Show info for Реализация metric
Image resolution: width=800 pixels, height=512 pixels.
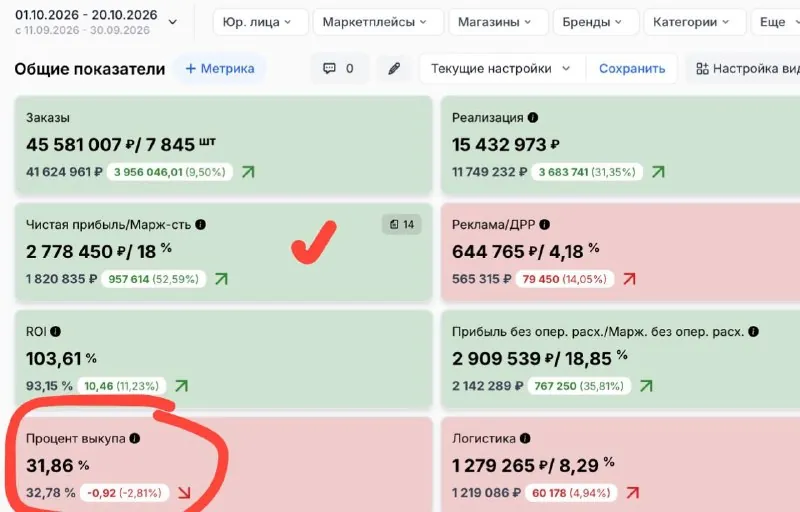(533, 118)
